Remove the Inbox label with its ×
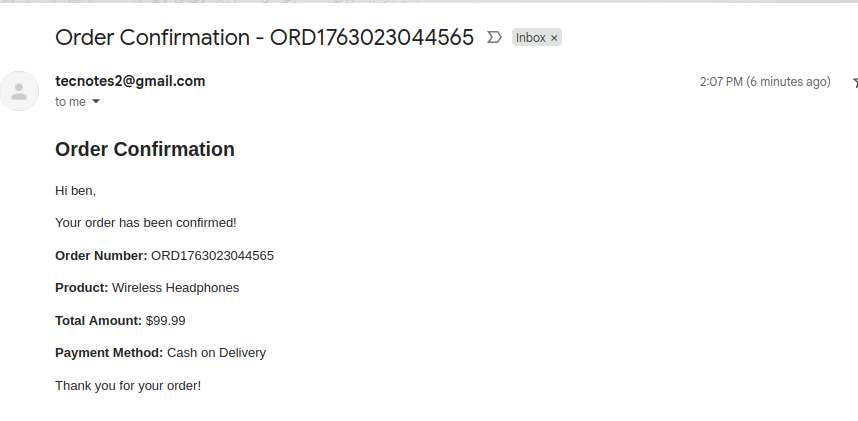858x421 pixels. click(555, 38)
